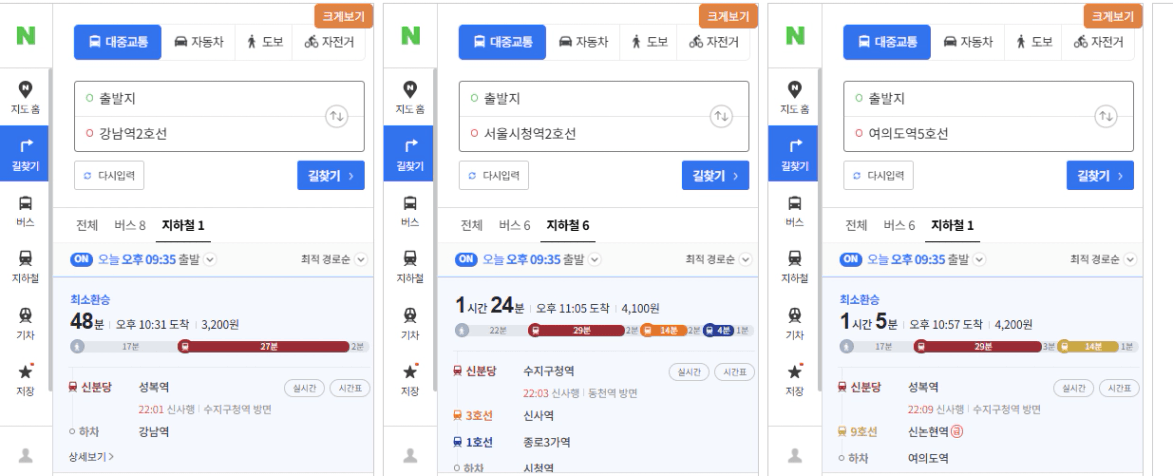The width and height of the screenshot is (1173, 476).
Task: Expand 상세보기 details for 강남역 route
Action: pos(91,457)
